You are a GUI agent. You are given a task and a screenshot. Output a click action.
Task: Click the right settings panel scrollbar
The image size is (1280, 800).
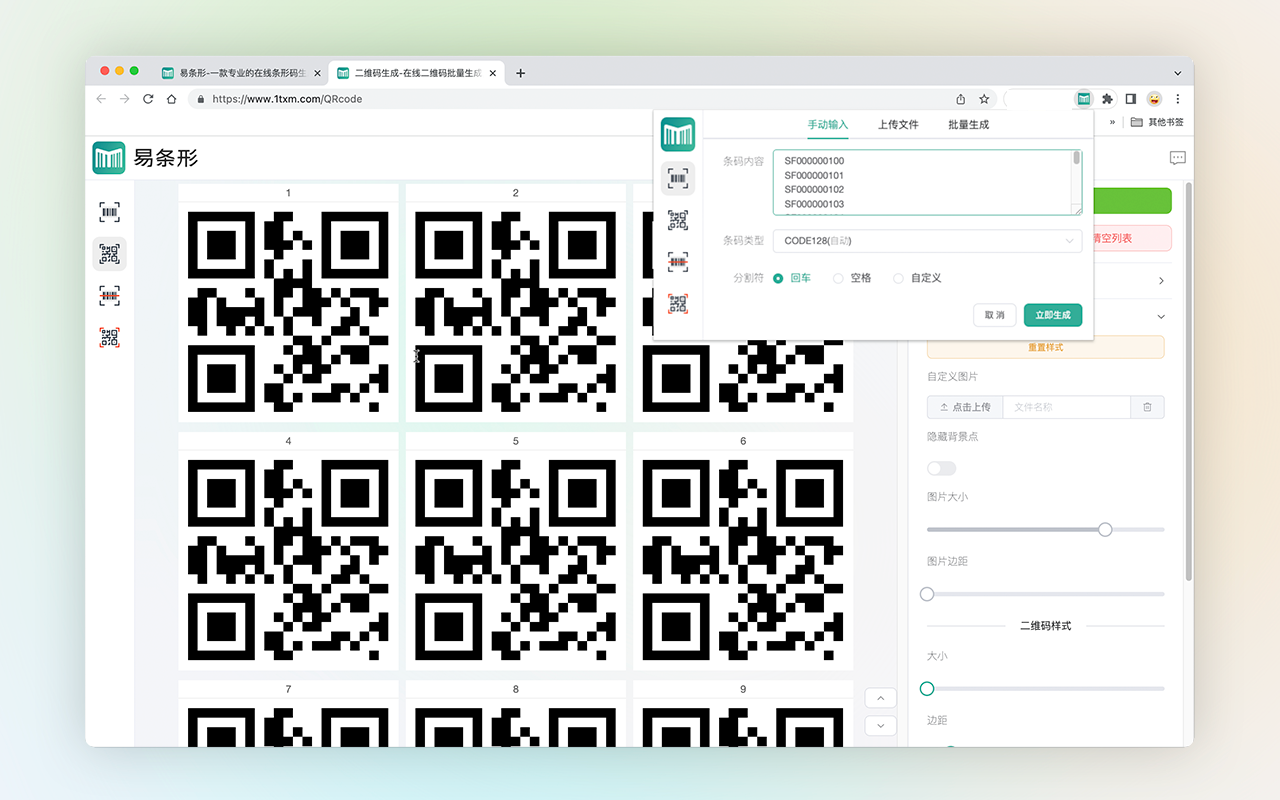coord(1188,380)
